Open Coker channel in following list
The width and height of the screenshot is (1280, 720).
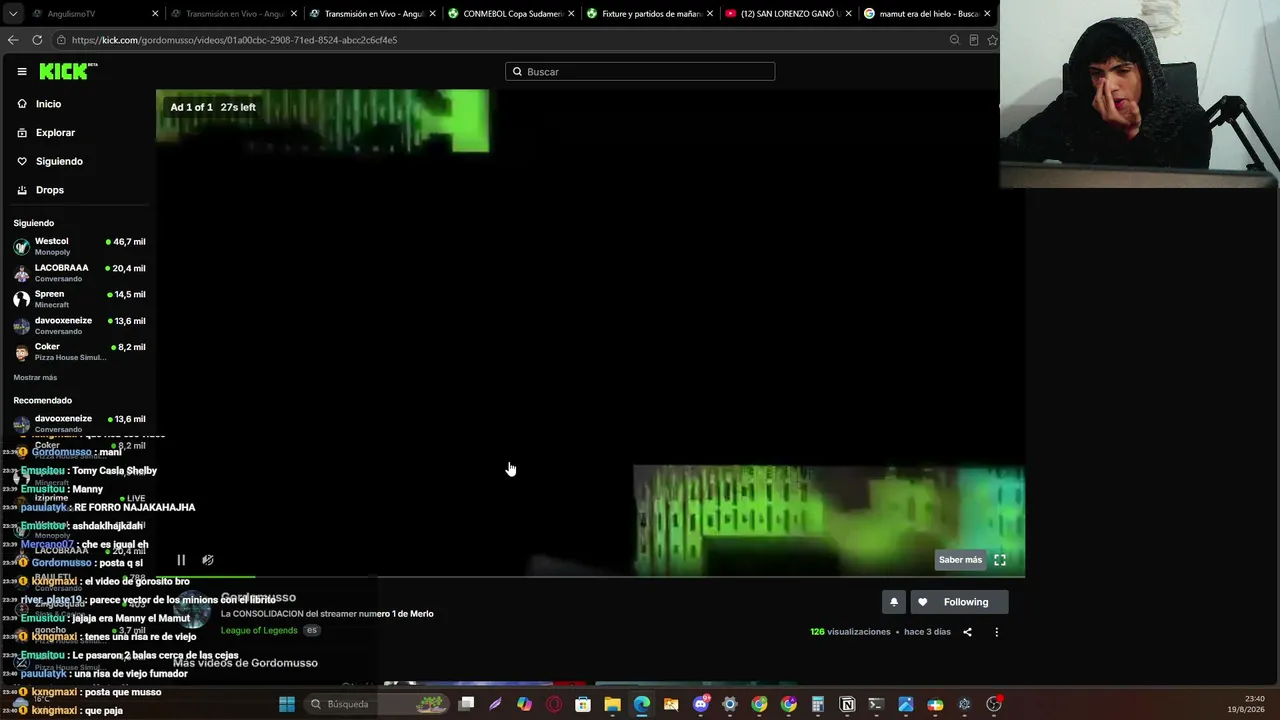(x=79, y=352)
